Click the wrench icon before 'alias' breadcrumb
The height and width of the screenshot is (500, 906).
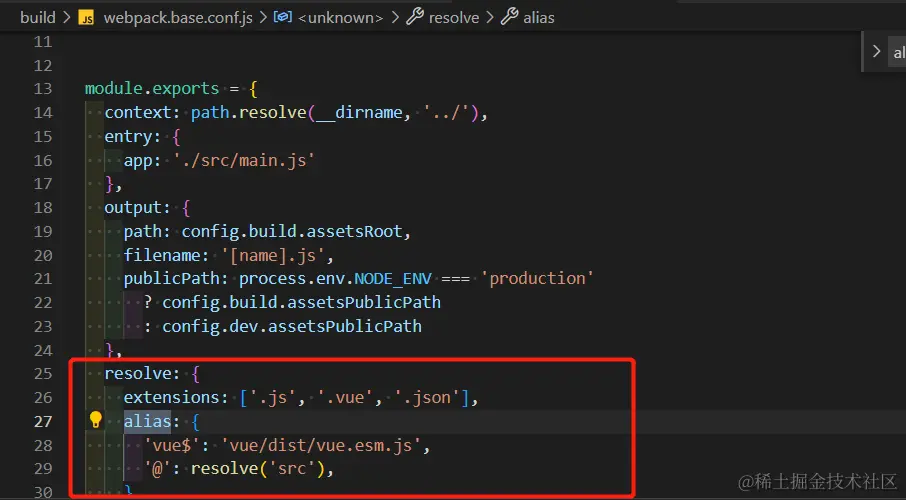click(x=510, y=17)
